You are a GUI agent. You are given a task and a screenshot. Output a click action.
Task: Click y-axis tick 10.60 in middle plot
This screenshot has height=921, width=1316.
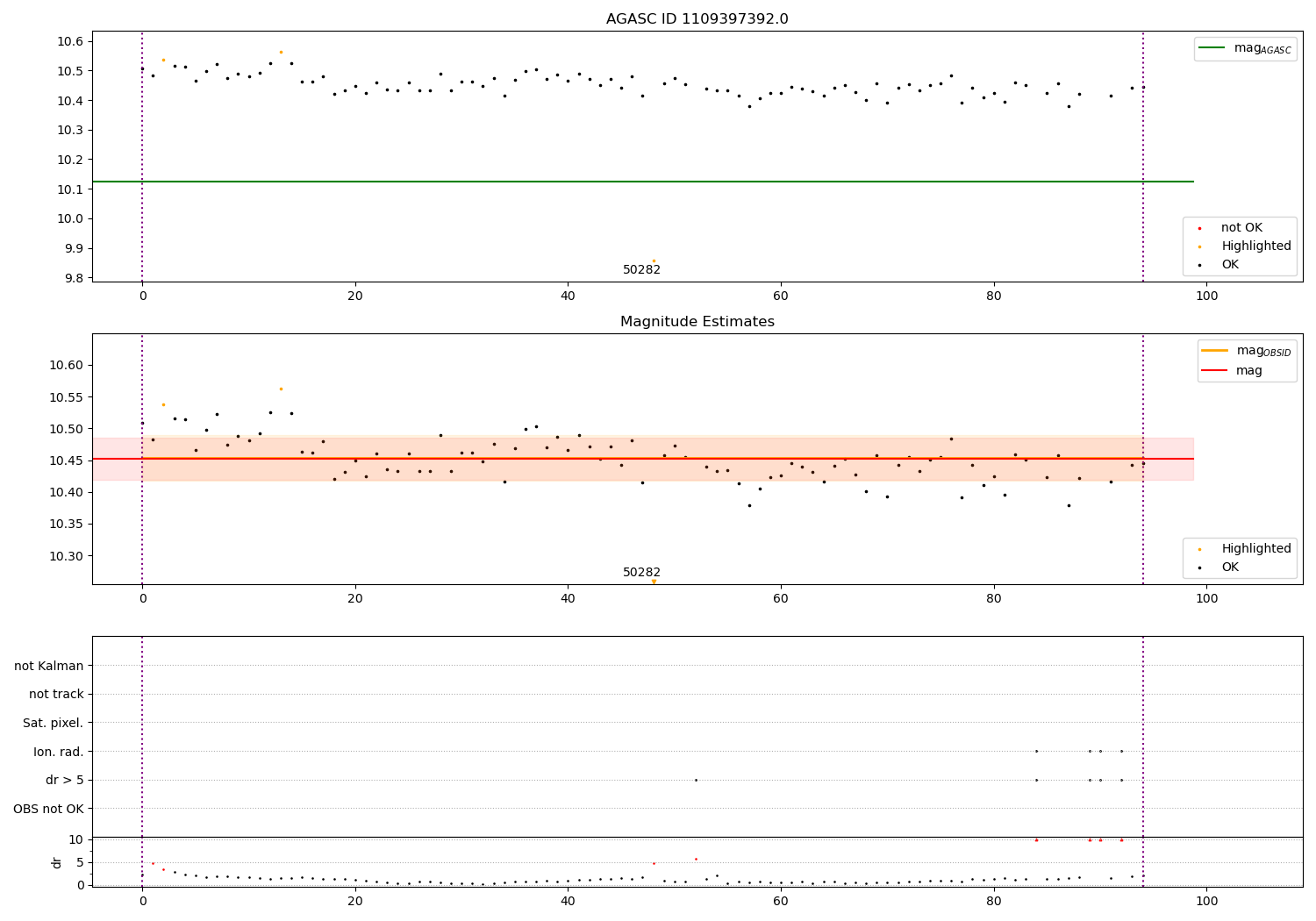(68, 366)
